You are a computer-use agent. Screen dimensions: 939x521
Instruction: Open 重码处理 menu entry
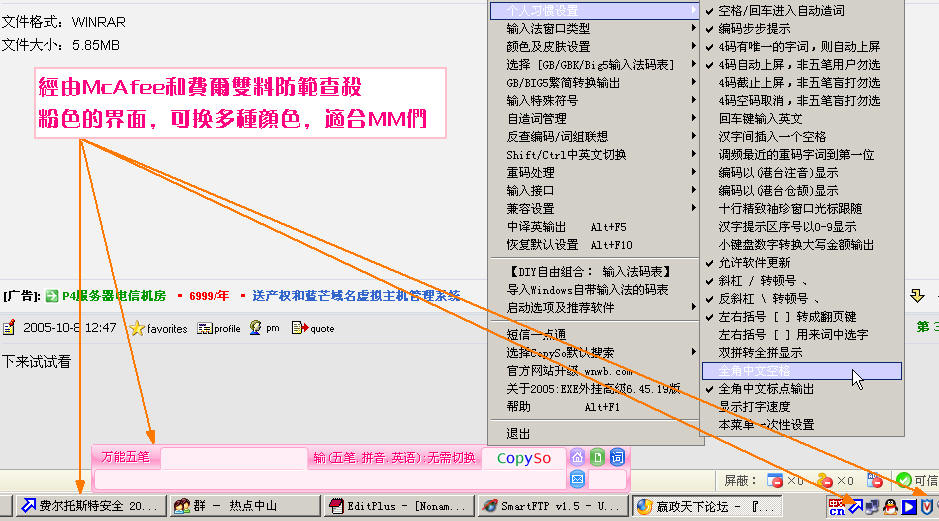coord(595,172)
